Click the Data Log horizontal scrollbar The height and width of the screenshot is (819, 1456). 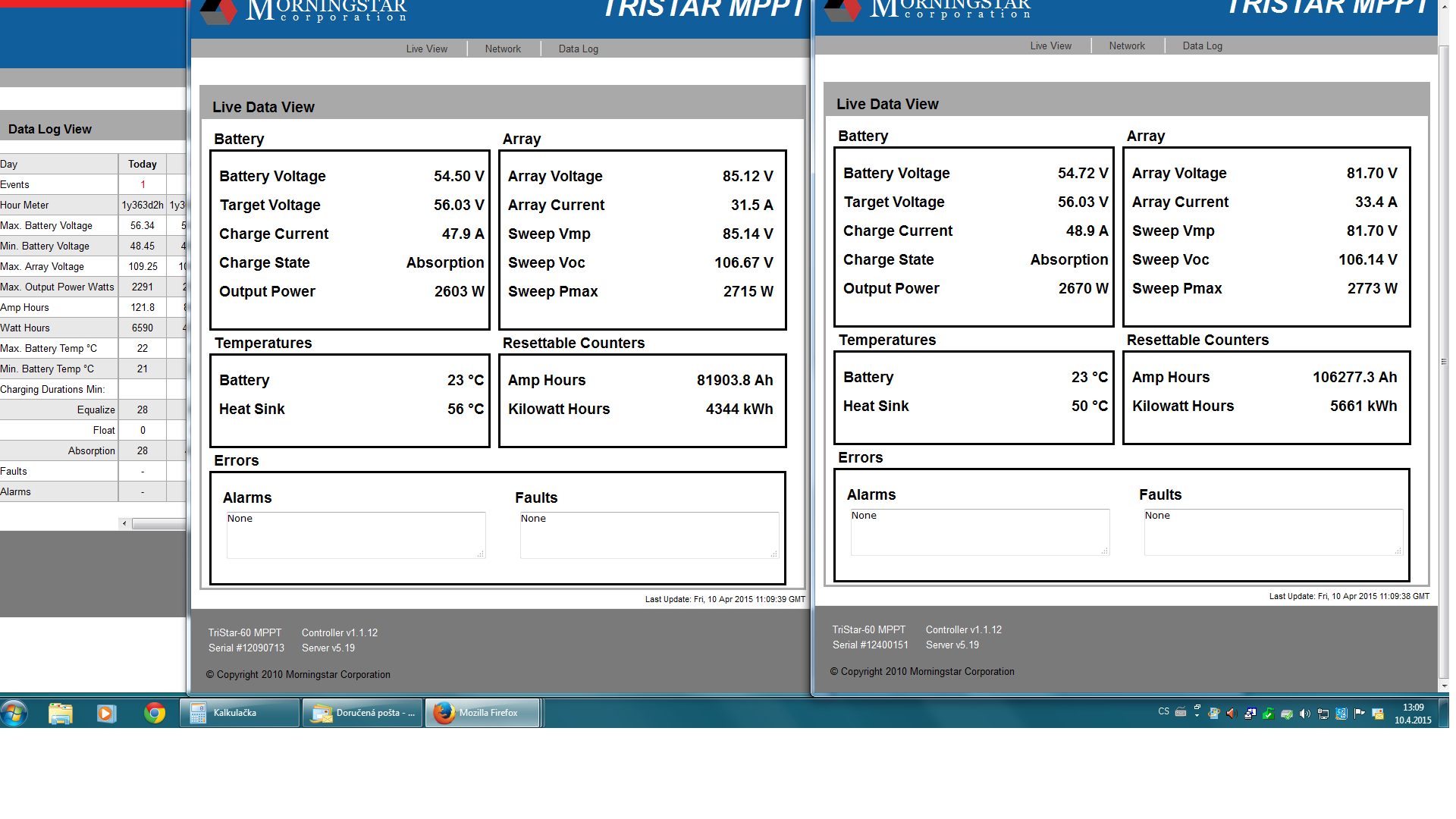coord(158,523)
